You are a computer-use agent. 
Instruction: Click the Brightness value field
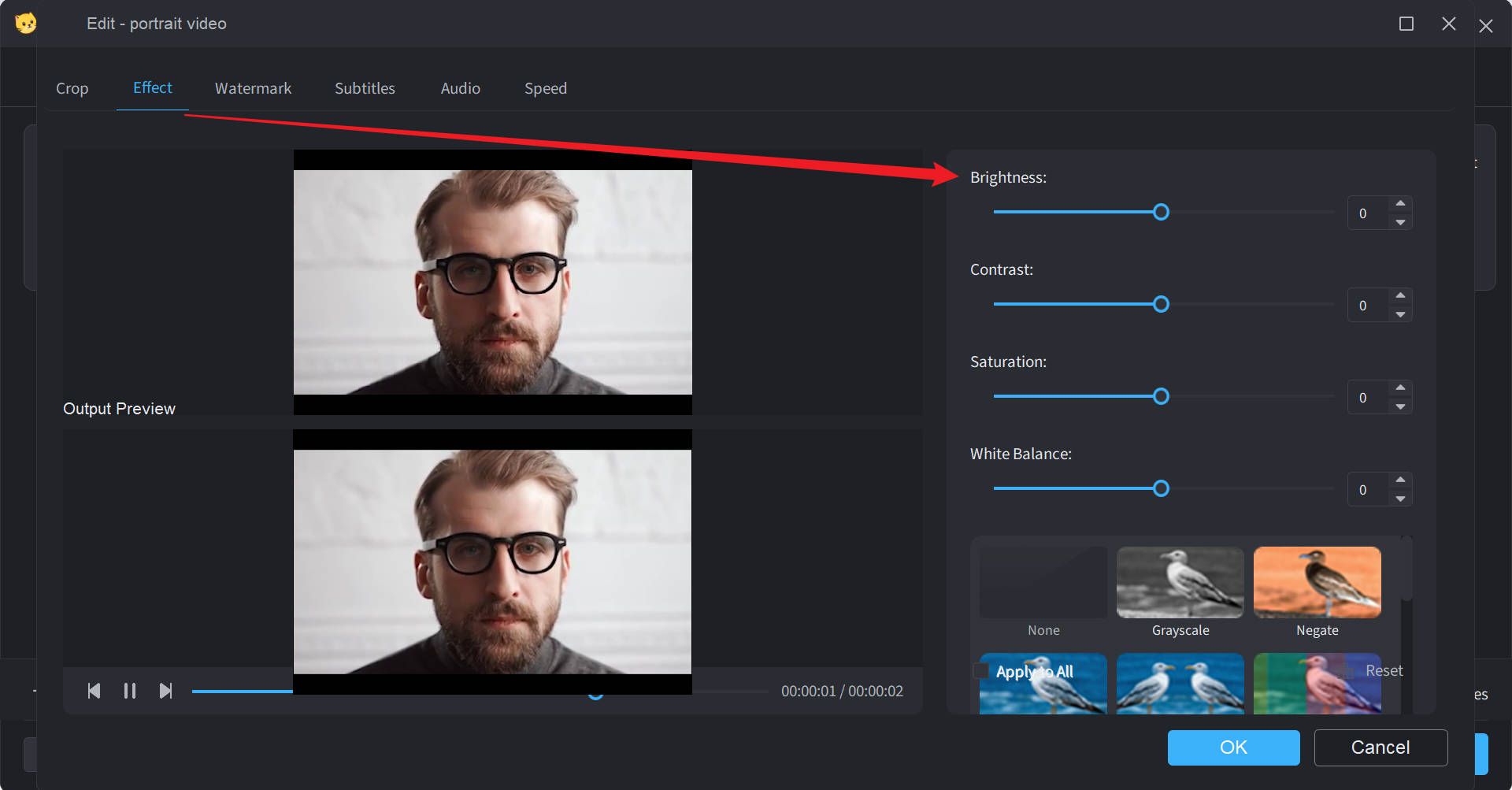tap(1368, 213)
